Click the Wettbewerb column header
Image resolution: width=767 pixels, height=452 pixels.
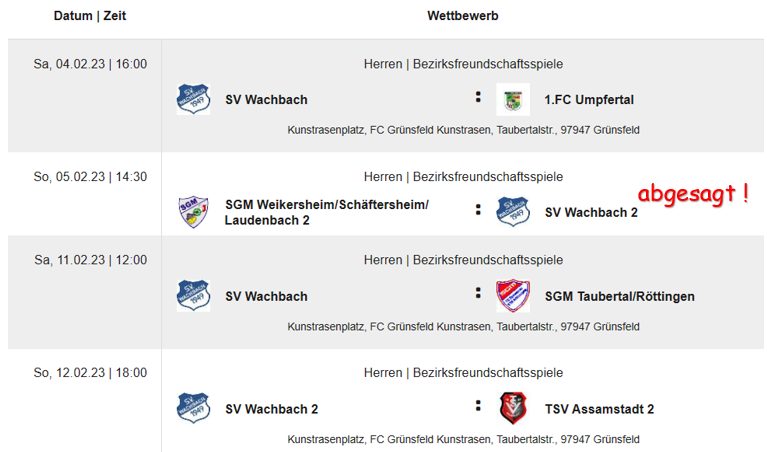click(x=463, y=16)
